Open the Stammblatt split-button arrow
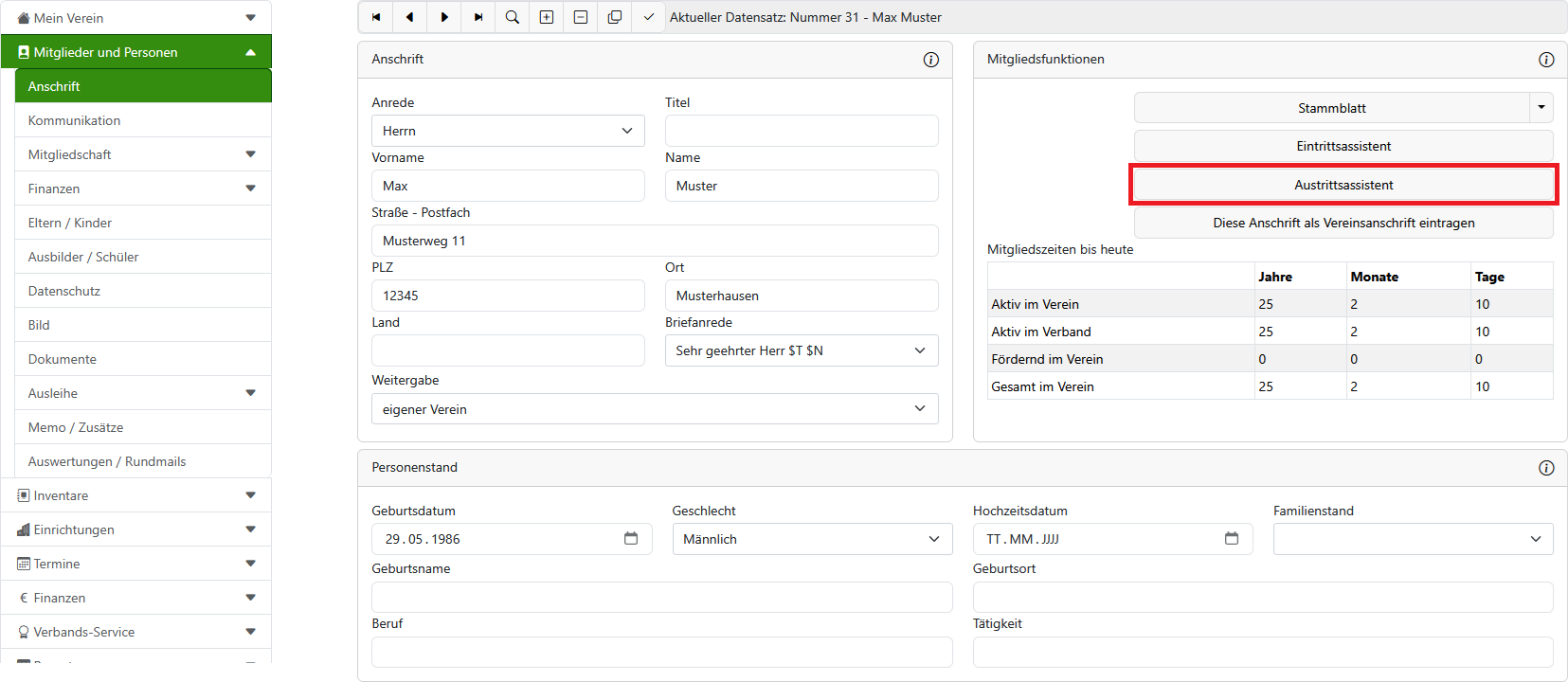 click(1541, 108)
